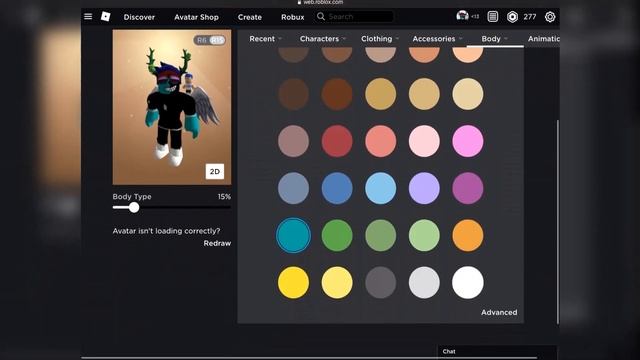Select the teal selected color swatch
The width and height of the screenshot is (640, 360).
click(x=293, y=236)
